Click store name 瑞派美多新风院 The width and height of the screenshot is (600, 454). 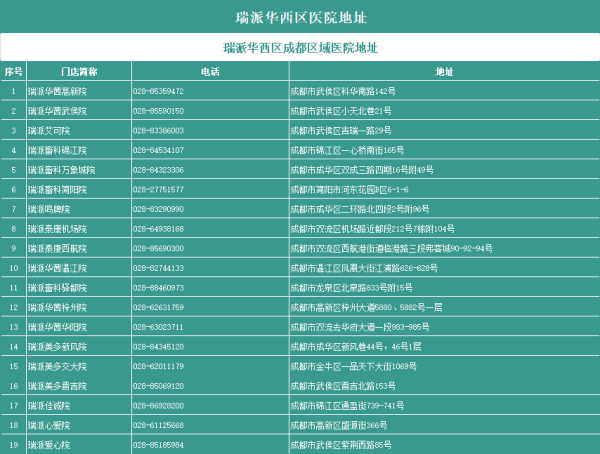click(57, 347)
